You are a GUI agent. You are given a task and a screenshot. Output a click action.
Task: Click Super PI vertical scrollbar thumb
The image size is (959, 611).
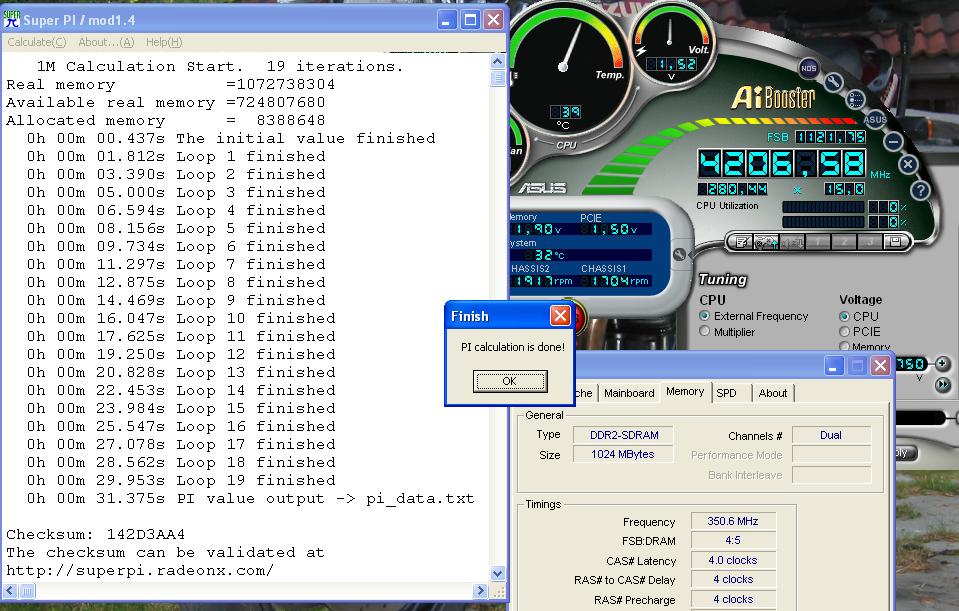pos(498,78)
